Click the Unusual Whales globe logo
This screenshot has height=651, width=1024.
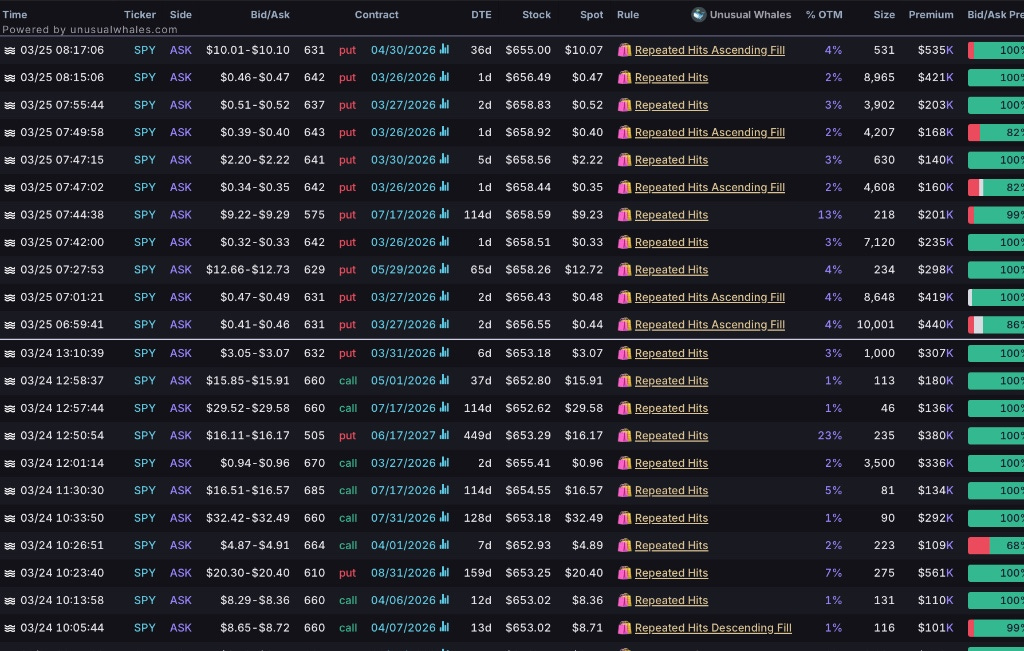[x=699, y=14]
